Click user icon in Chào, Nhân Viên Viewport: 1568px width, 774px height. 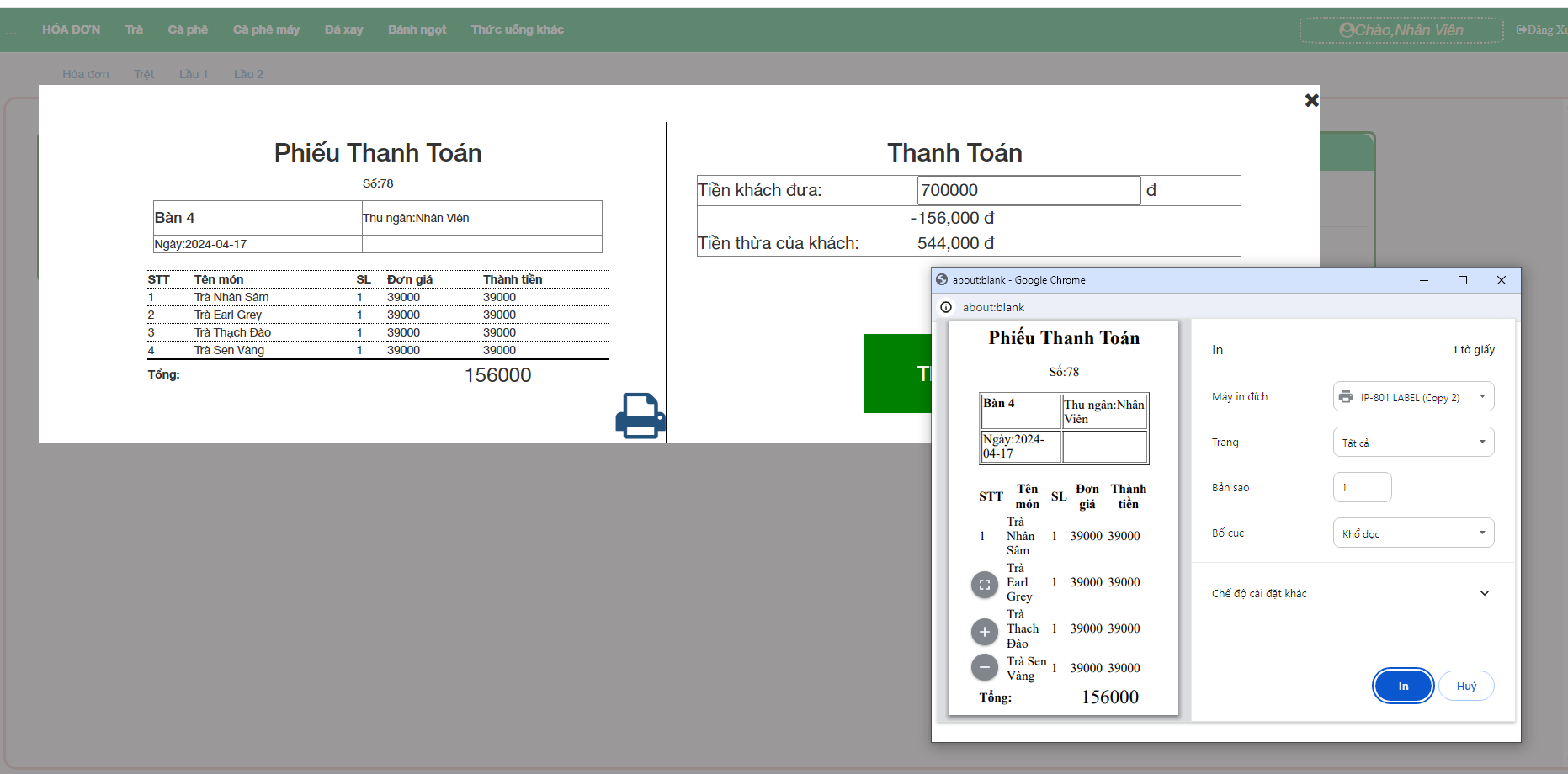1347,30
